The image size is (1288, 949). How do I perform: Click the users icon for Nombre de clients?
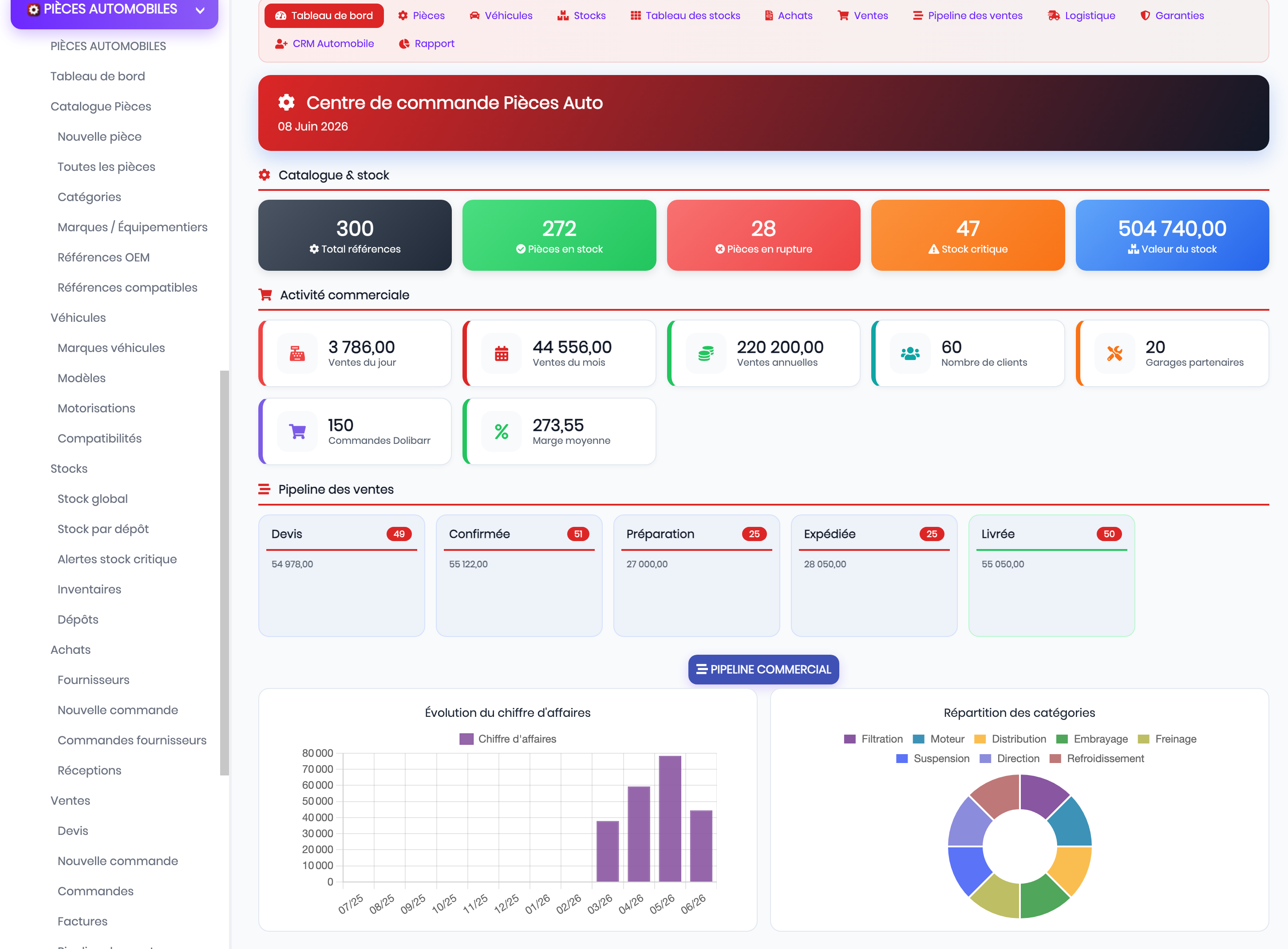click(x=910, y=353)
